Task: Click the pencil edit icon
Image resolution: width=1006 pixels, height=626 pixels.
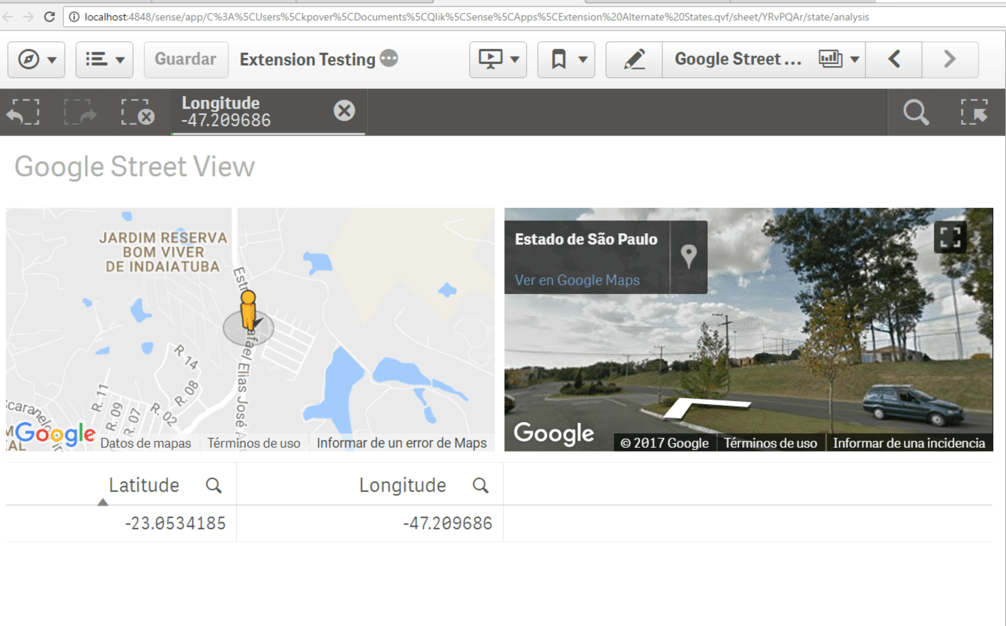Action: 634,60
